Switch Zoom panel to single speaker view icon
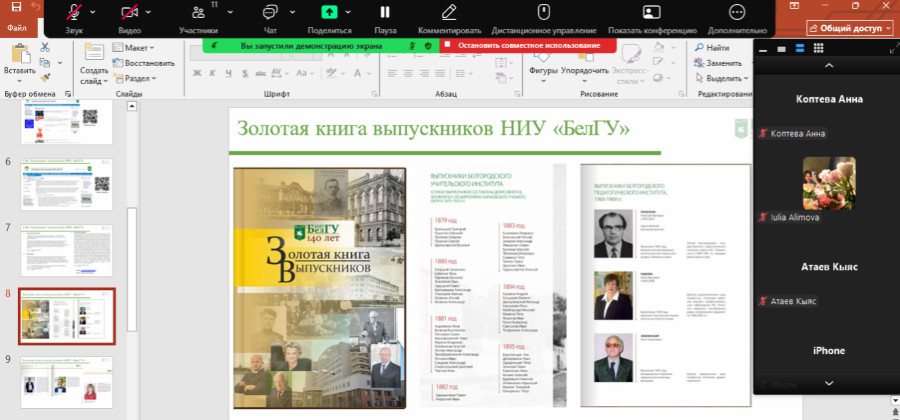 point(781,49)
